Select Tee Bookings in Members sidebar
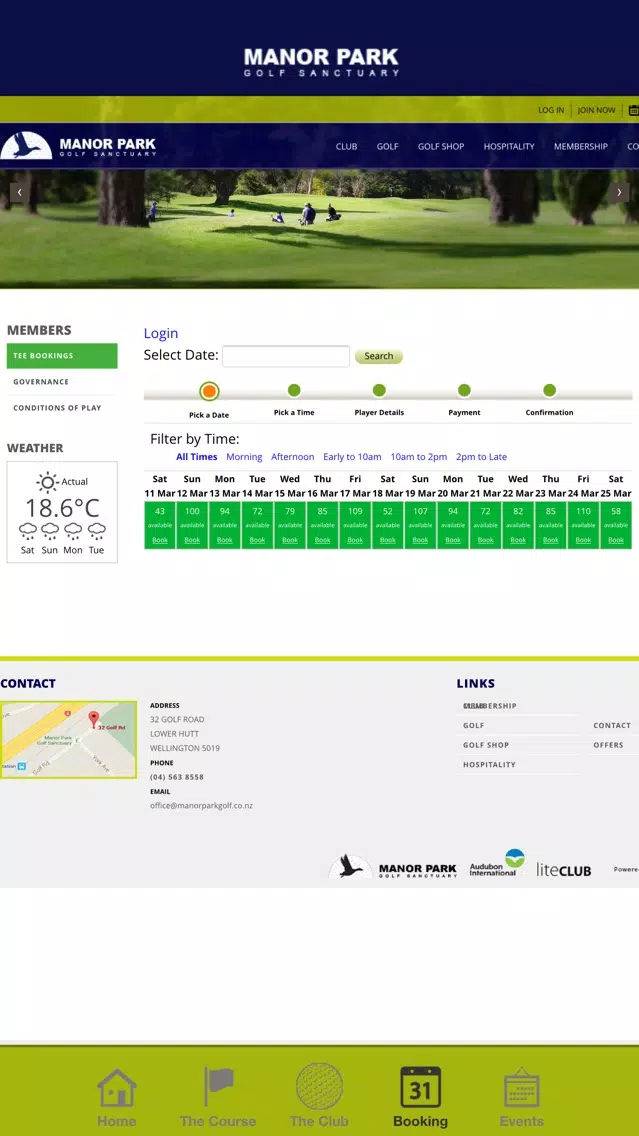 tap(62, 356)
